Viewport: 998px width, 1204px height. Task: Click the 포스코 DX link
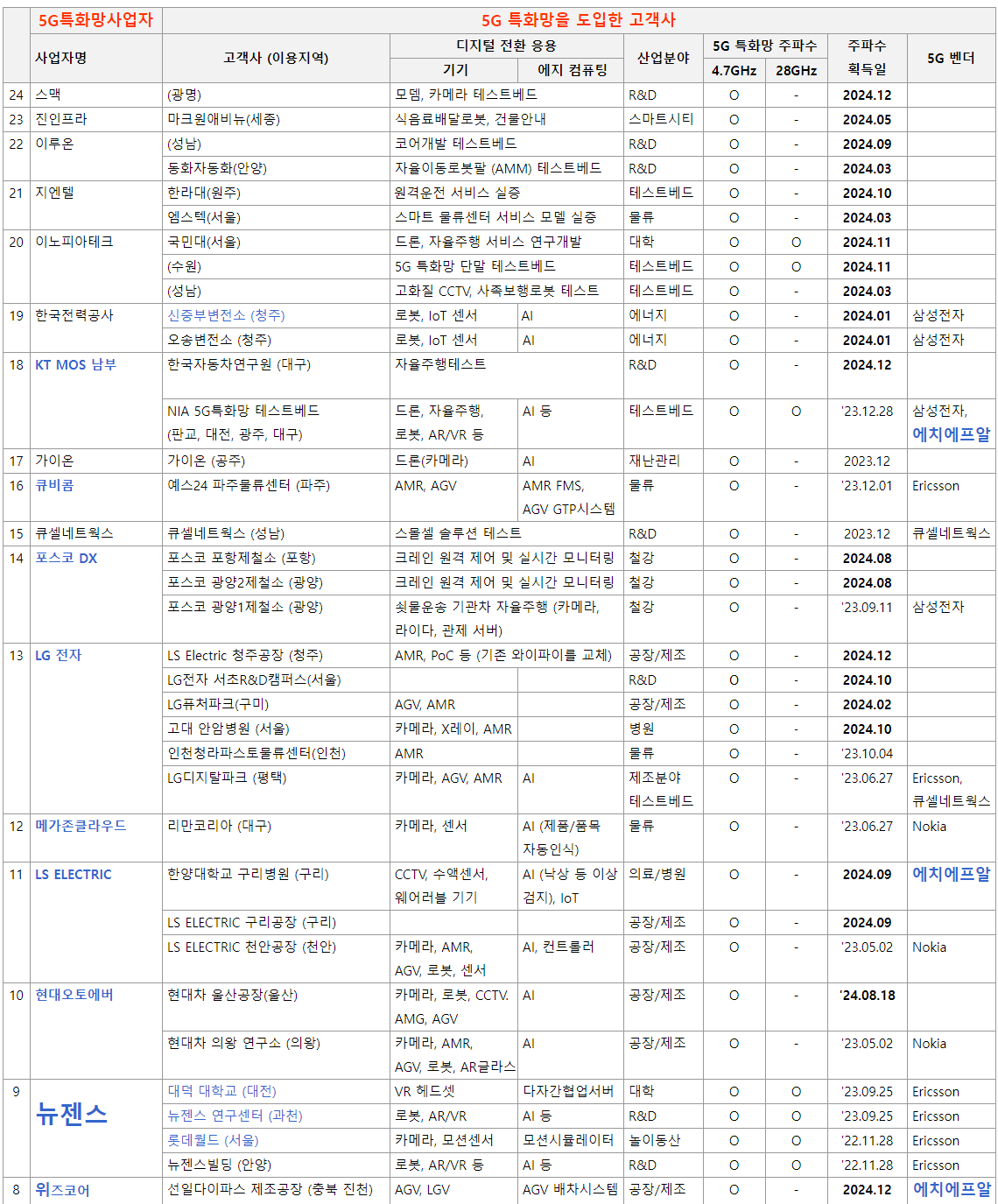[x=66, y=558]
